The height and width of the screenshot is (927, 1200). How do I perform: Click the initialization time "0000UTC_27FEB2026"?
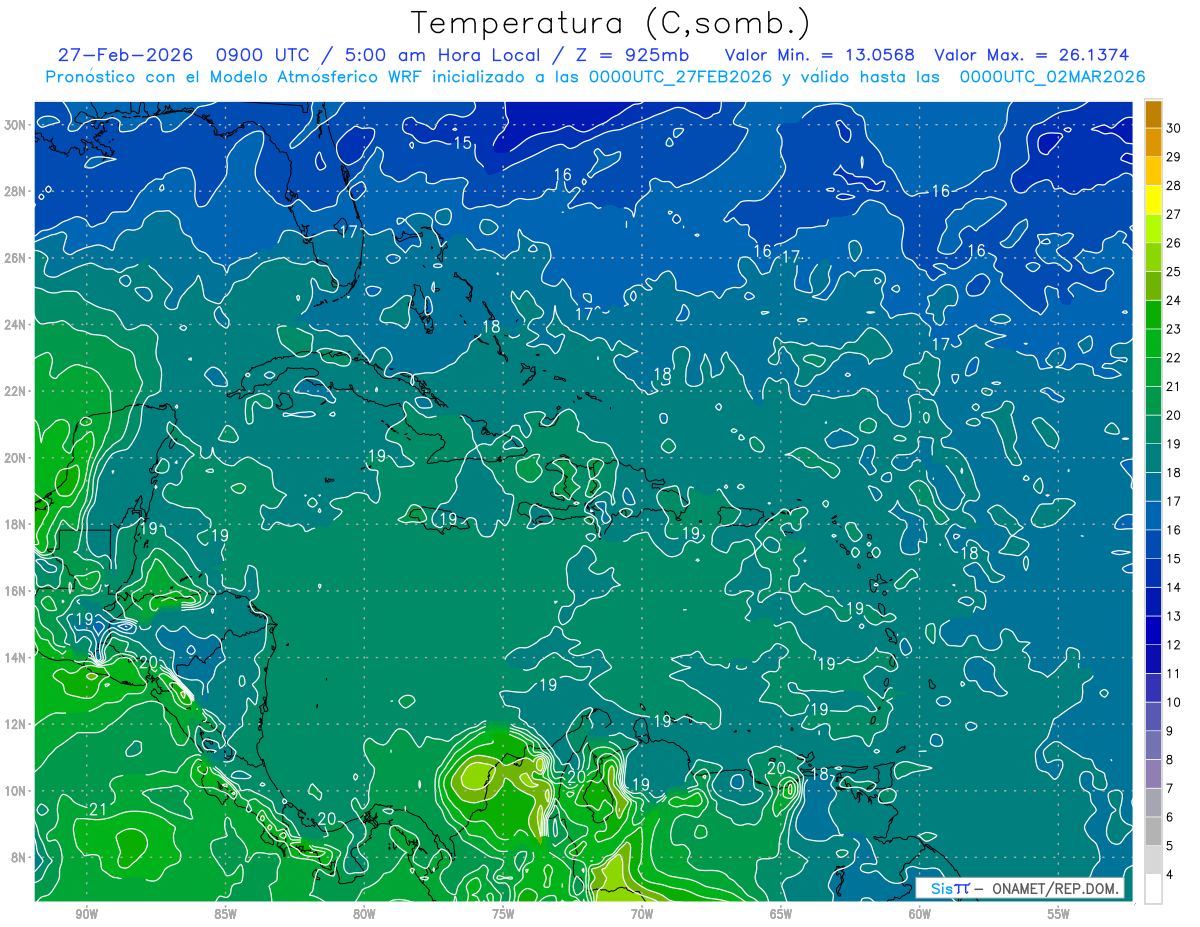tap(680, 77)
